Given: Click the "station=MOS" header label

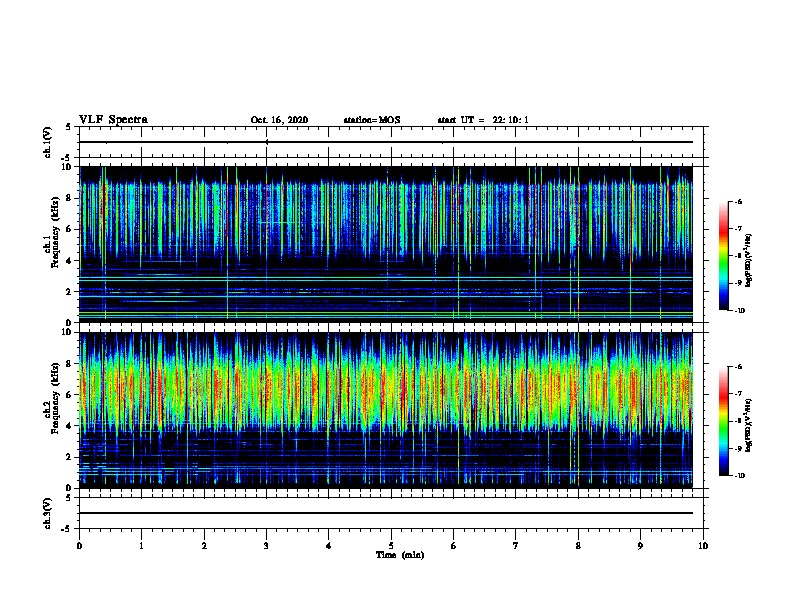Looking at the screenshot, I should 372,120.
